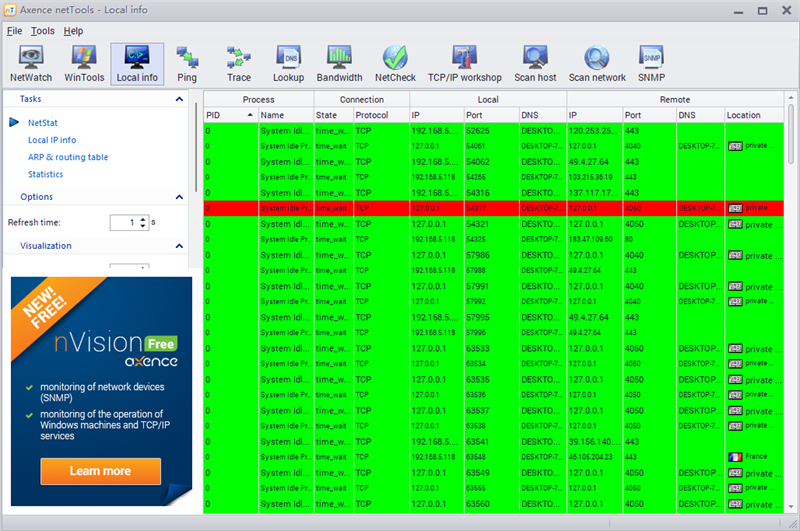Viewport: 800px width, 531px height.
Task: Open the NetCheck tool
Action: coord(395,64)
